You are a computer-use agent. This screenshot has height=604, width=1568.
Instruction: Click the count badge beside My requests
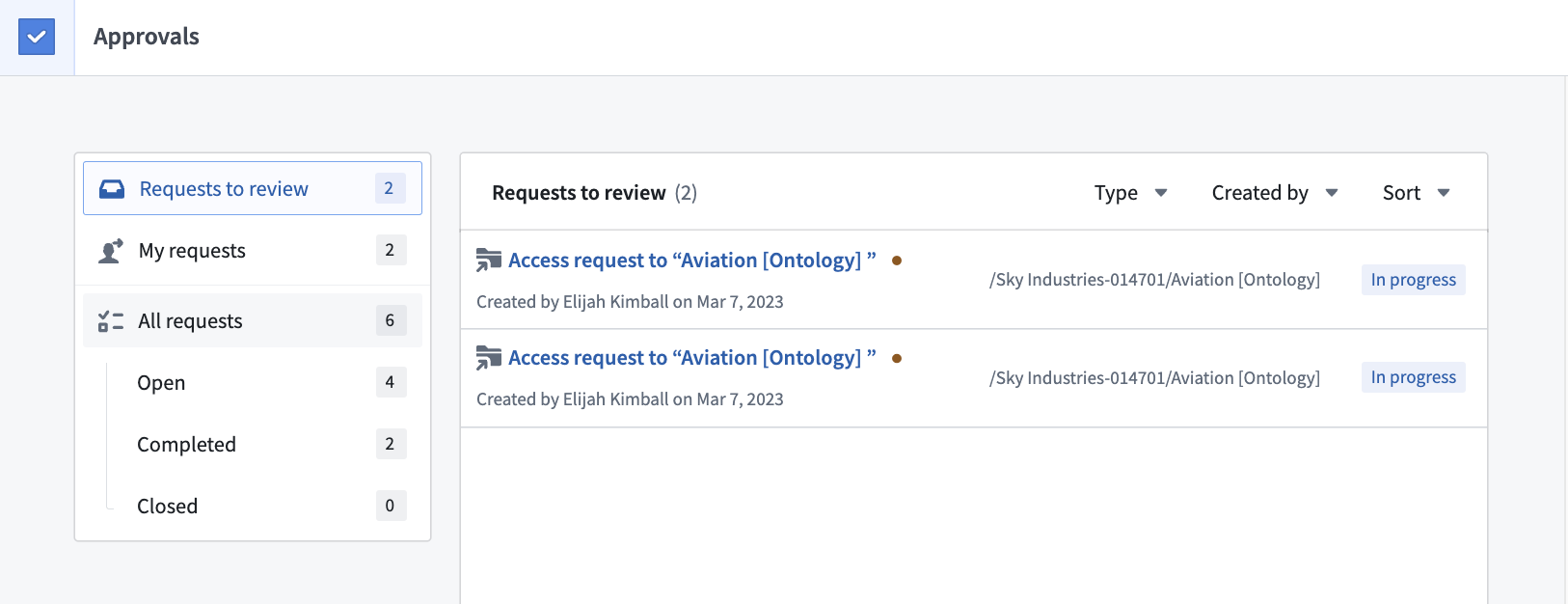391,250
